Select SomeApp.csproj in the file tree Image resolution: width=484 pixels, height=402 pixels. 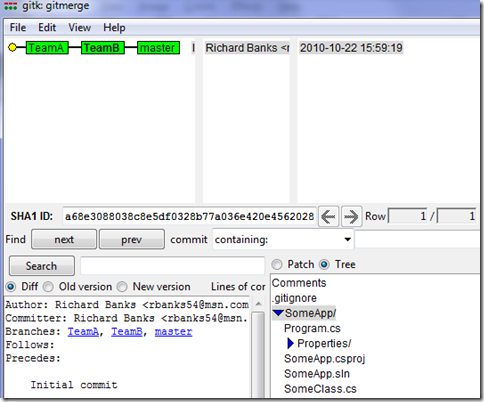click(x=325, y=359)
